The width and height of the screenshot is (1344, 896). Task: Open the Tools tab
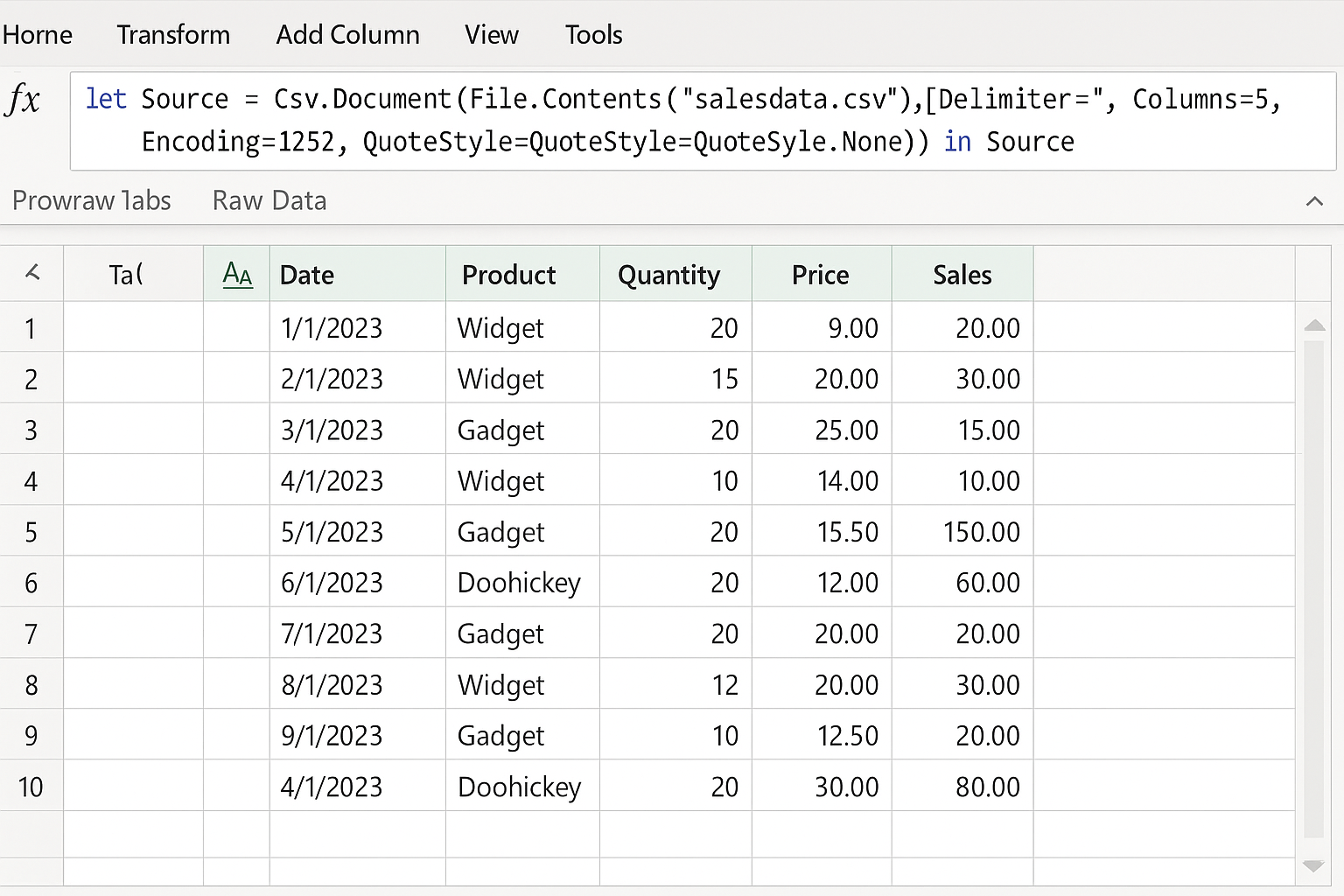coord(593,35)
